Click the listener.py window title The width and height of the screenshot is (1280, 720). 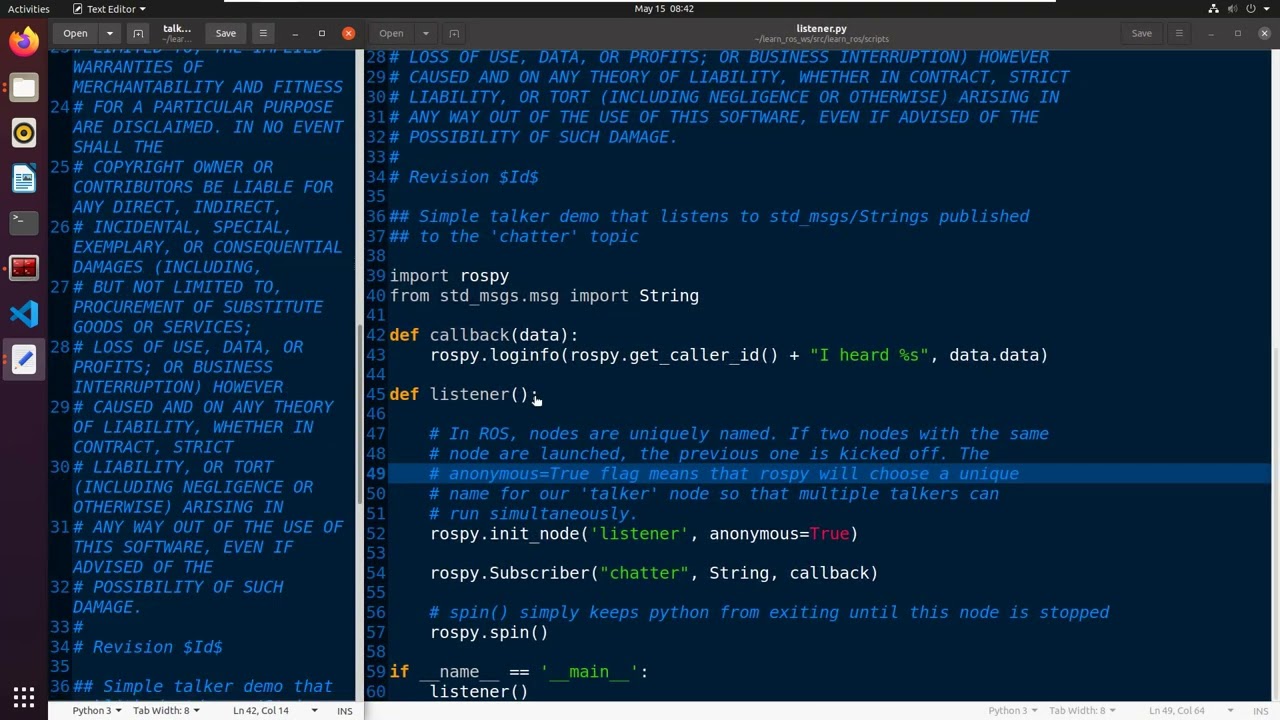click(821, 29)
